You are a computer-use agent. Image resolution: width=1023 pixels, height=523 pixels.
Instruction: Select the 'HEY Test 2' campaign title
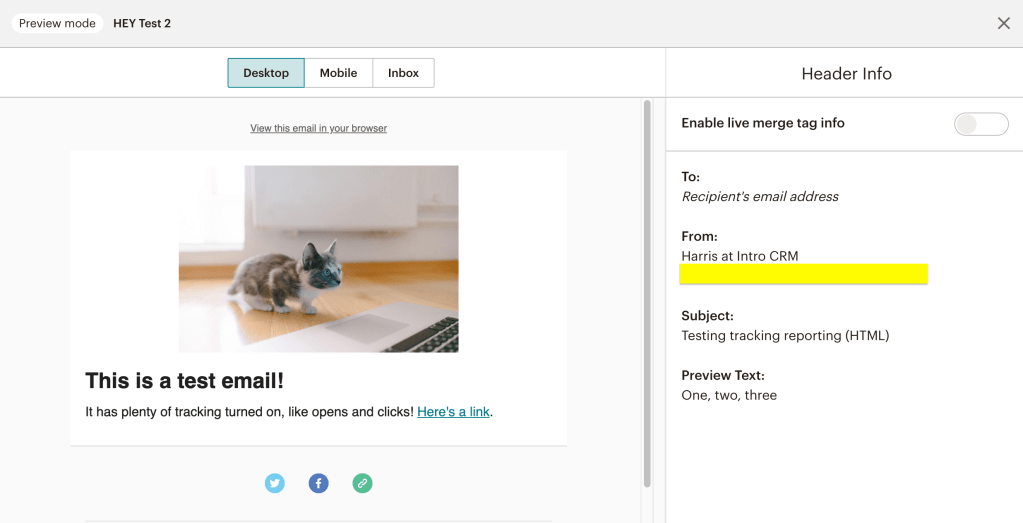pos(142,23)
